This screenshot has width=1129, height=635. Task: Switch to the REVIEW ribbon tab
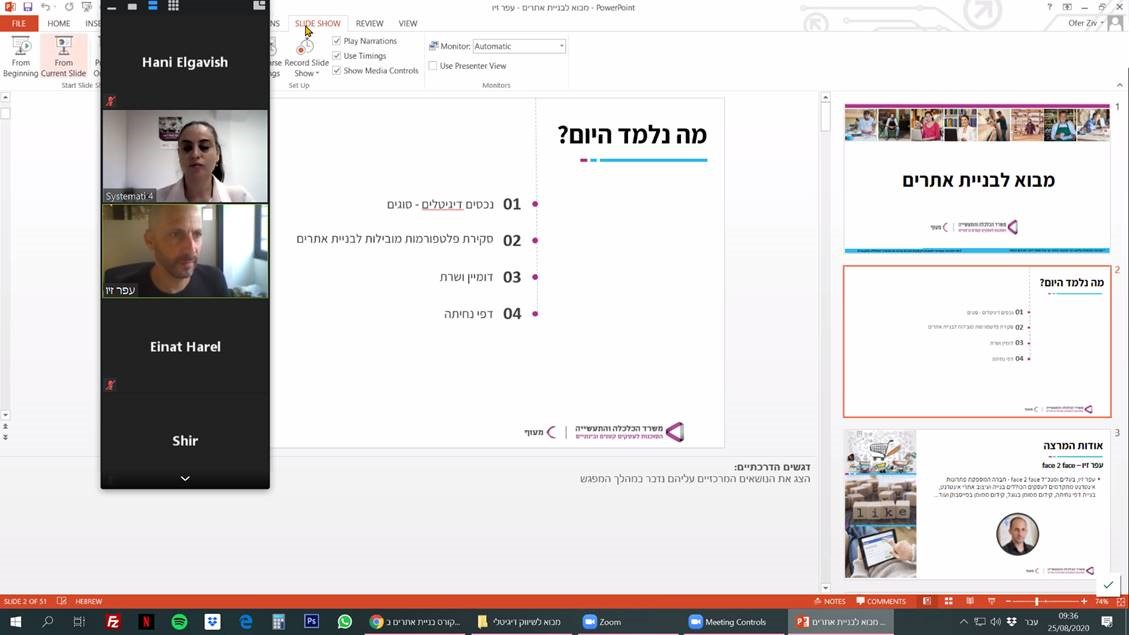[369, 23]
